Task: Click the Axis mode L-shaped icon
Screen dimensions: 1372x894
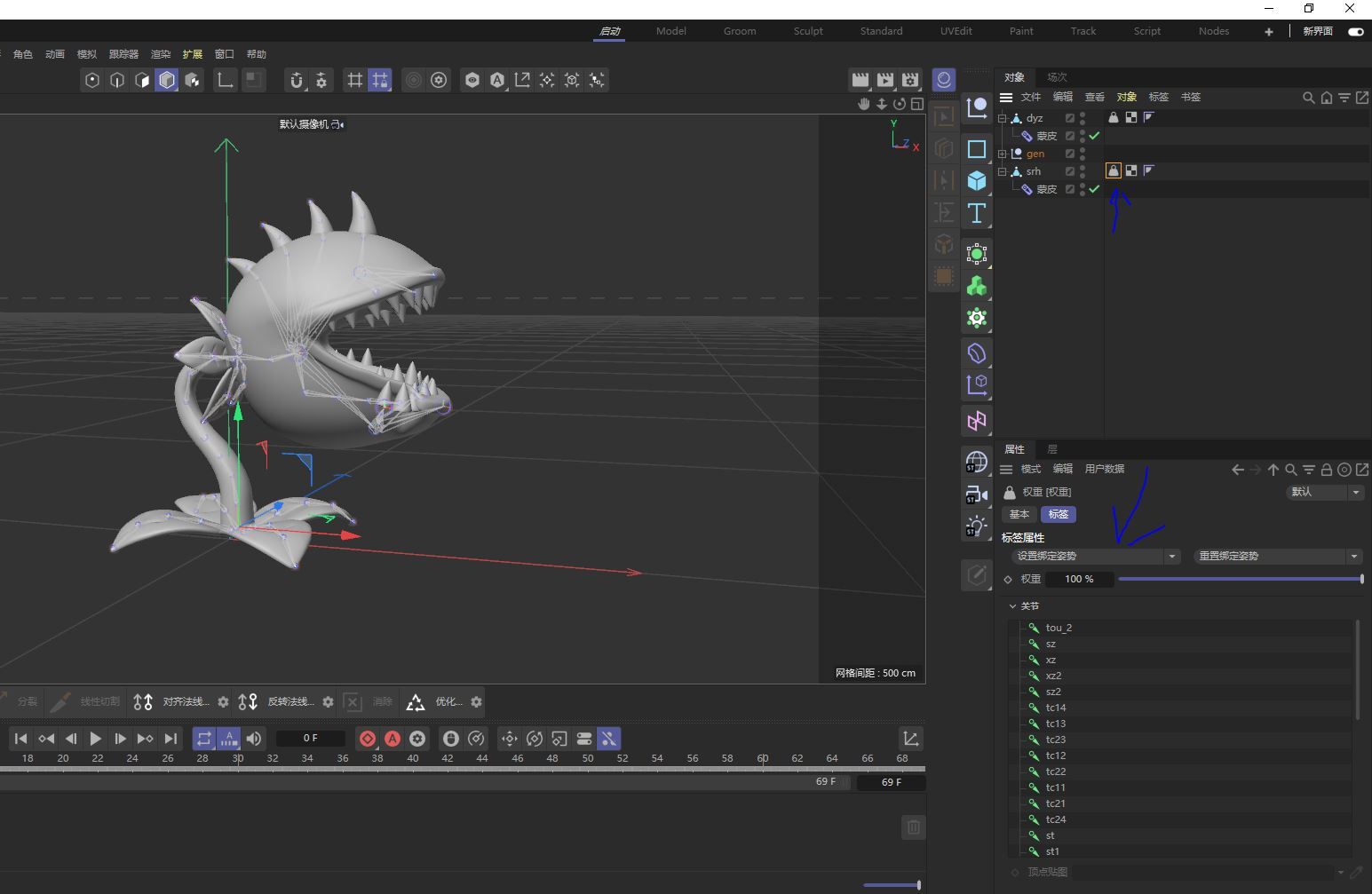Action: click(226, 80)
